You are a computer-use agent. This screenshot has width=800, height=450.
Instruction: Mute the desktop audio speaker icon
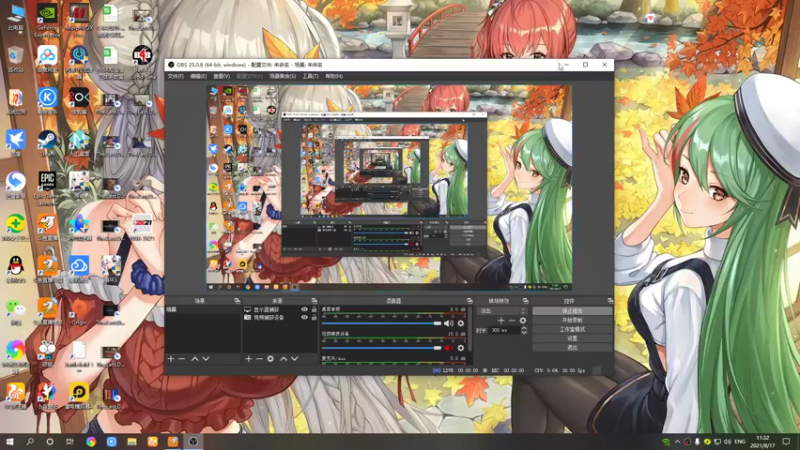pyautogui.click(x=448, y=323)
